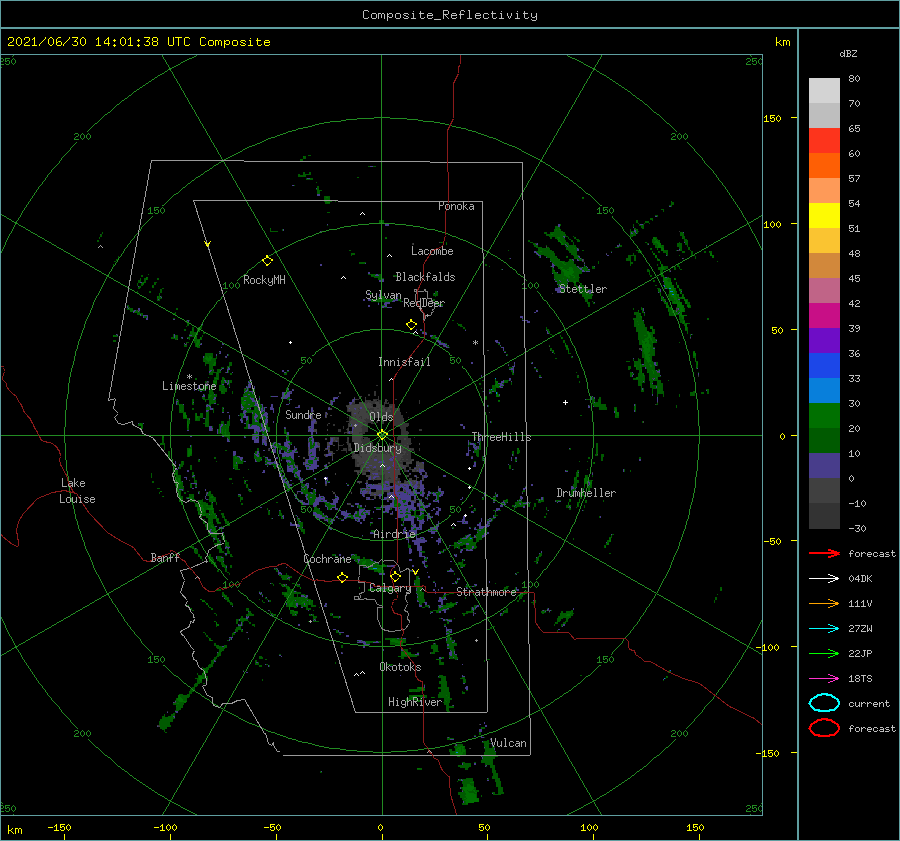Click the radar center marker near Olds
The height and width of the screenshot is (841, 900).
382,435
